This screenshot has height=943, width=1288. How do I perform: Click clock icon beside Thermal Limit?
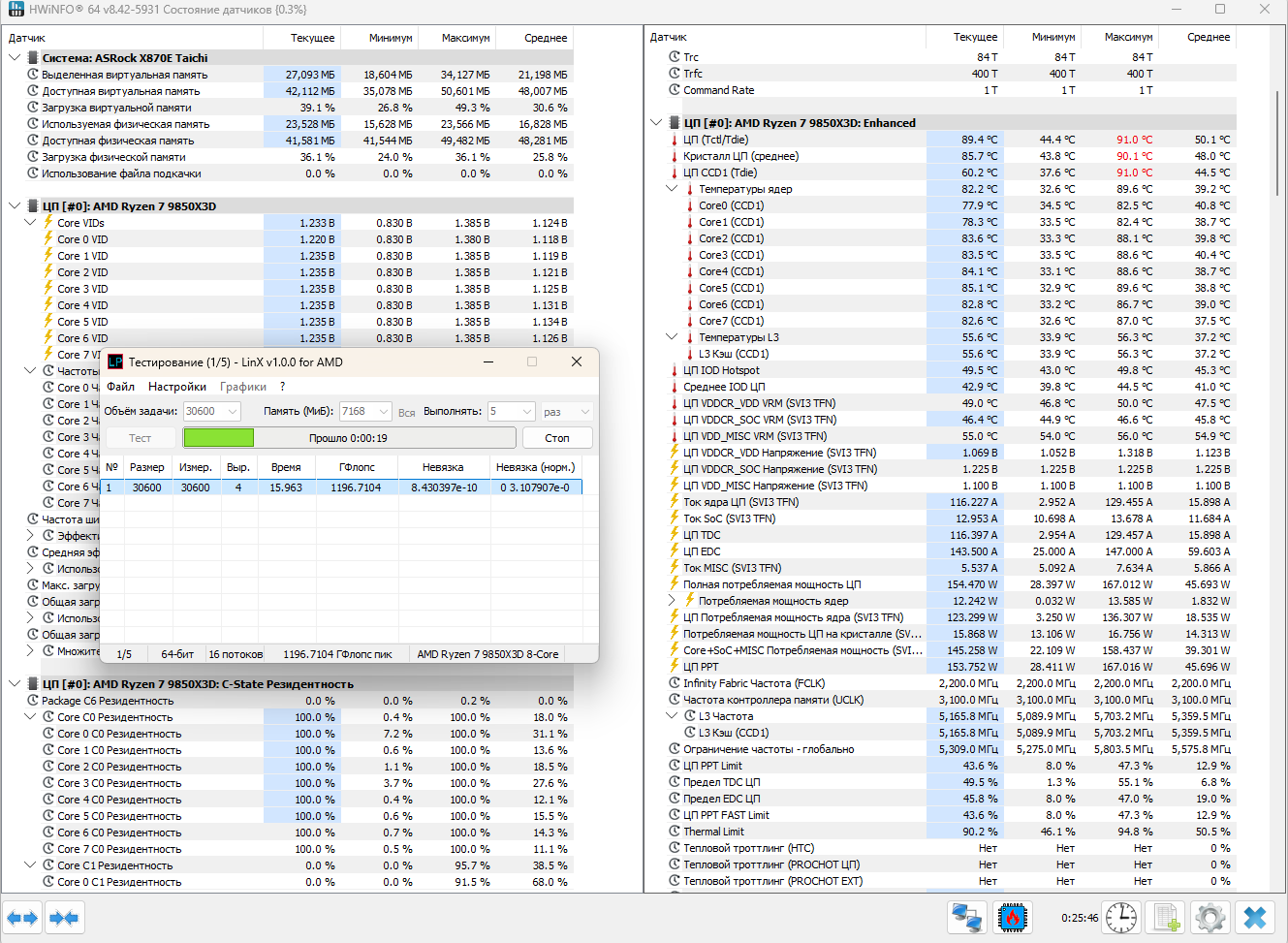[x=675, y=832]
